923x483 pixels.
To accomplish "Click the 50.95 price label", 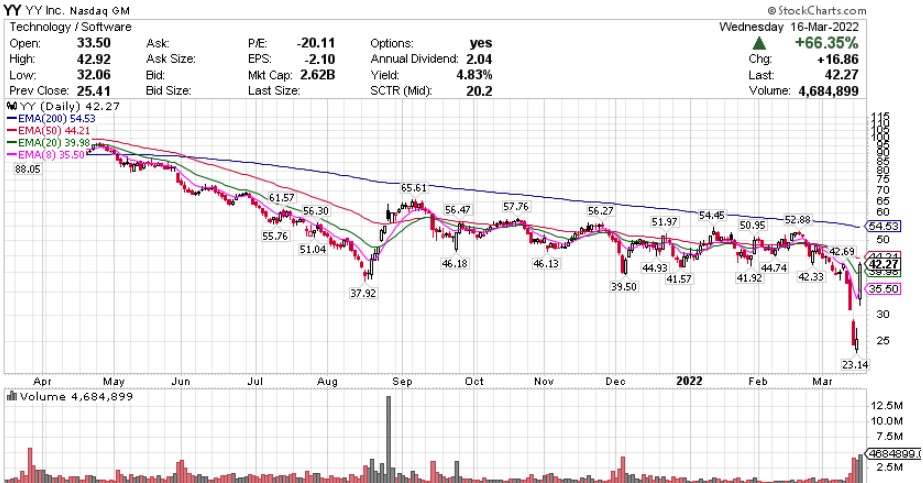I will tap(752, 226).
